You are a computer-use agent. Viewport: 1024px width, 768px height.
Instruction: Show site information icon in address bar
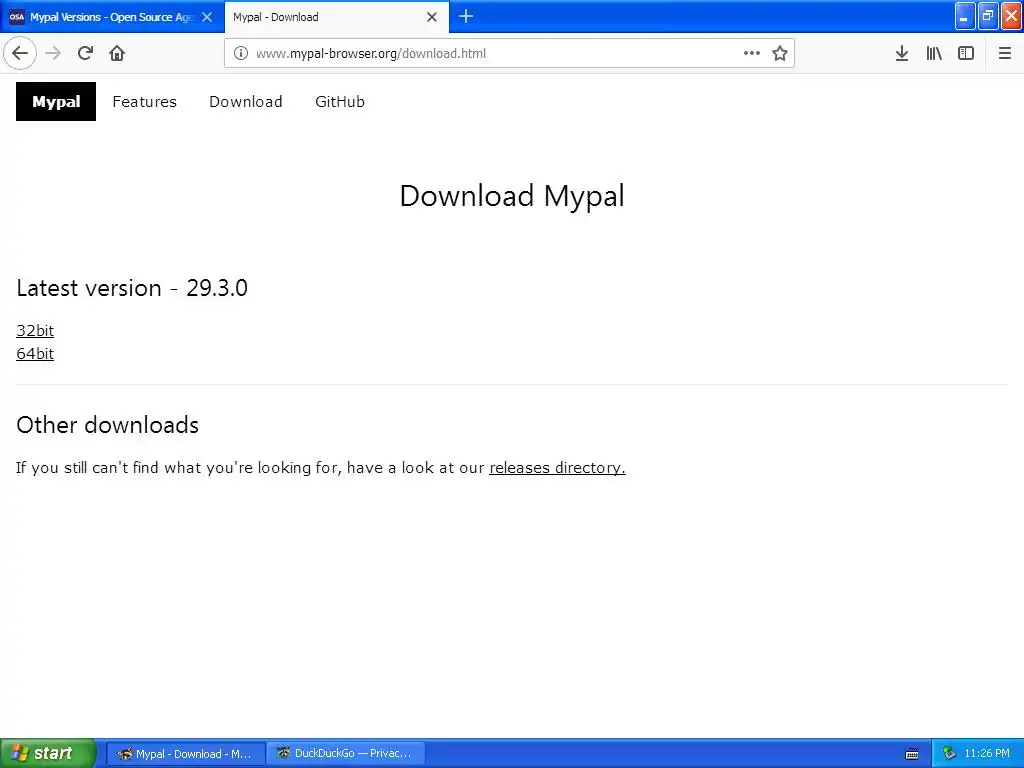[x=241, y=54]
